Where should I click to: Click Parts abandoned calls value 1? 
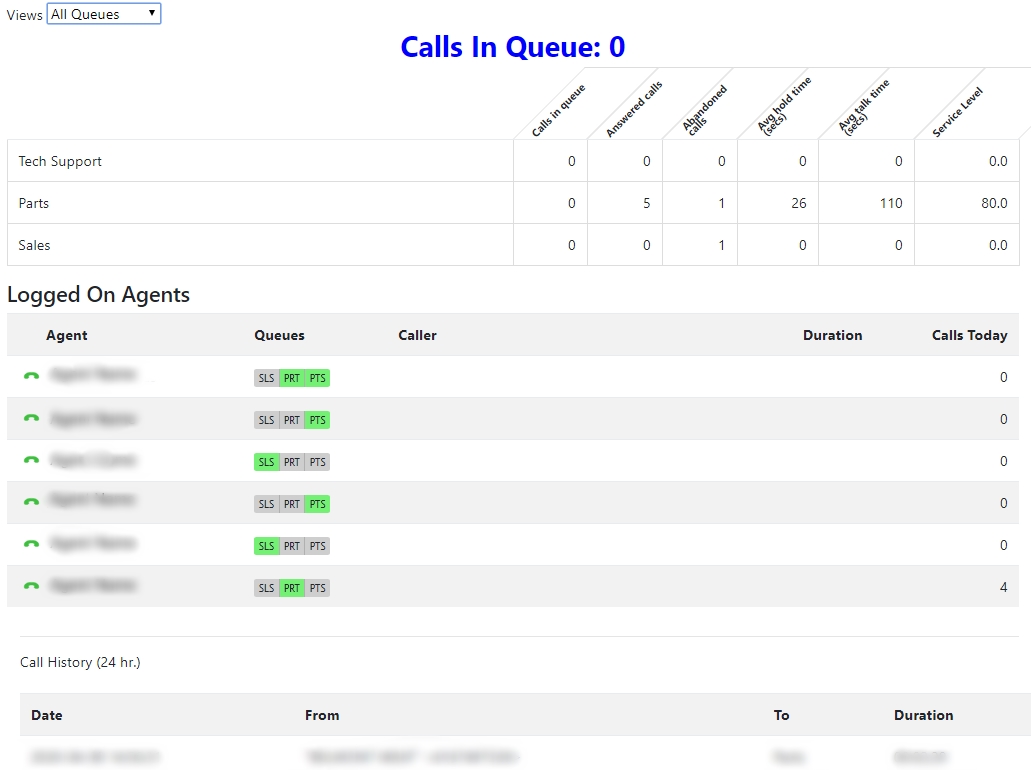[x=721, y=203]
